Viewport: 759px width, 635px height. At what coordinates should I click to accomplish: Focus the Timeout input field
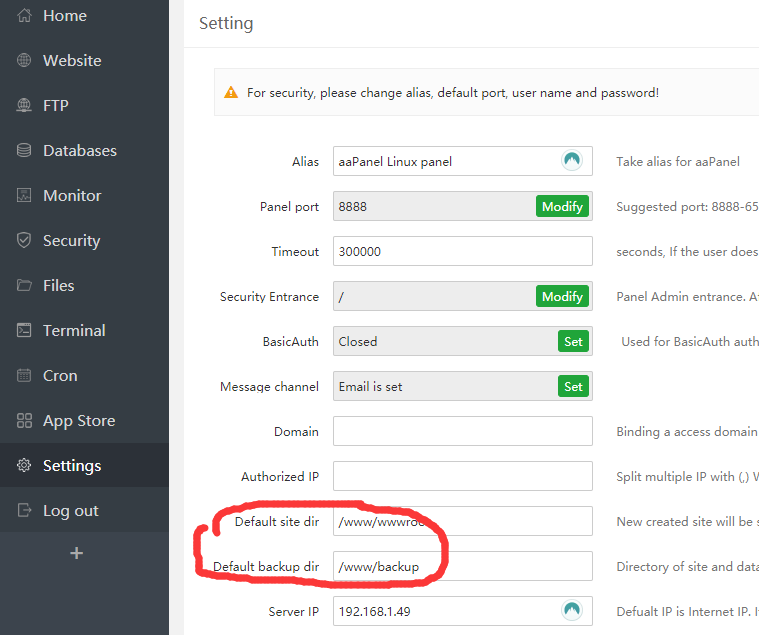462,251
